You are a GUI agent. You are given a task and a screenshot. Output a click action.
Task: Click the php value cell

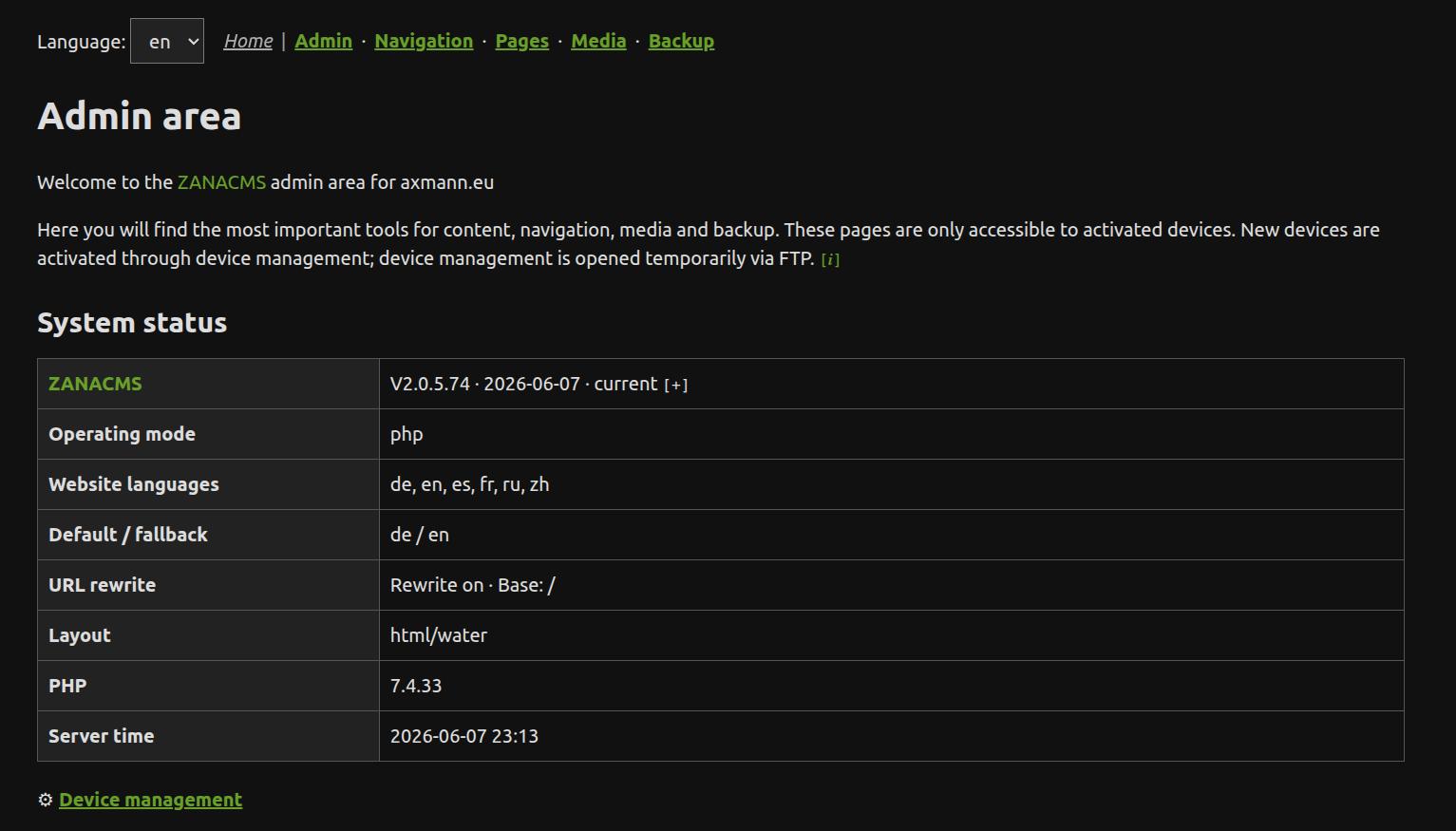click(x=407, y=434)
